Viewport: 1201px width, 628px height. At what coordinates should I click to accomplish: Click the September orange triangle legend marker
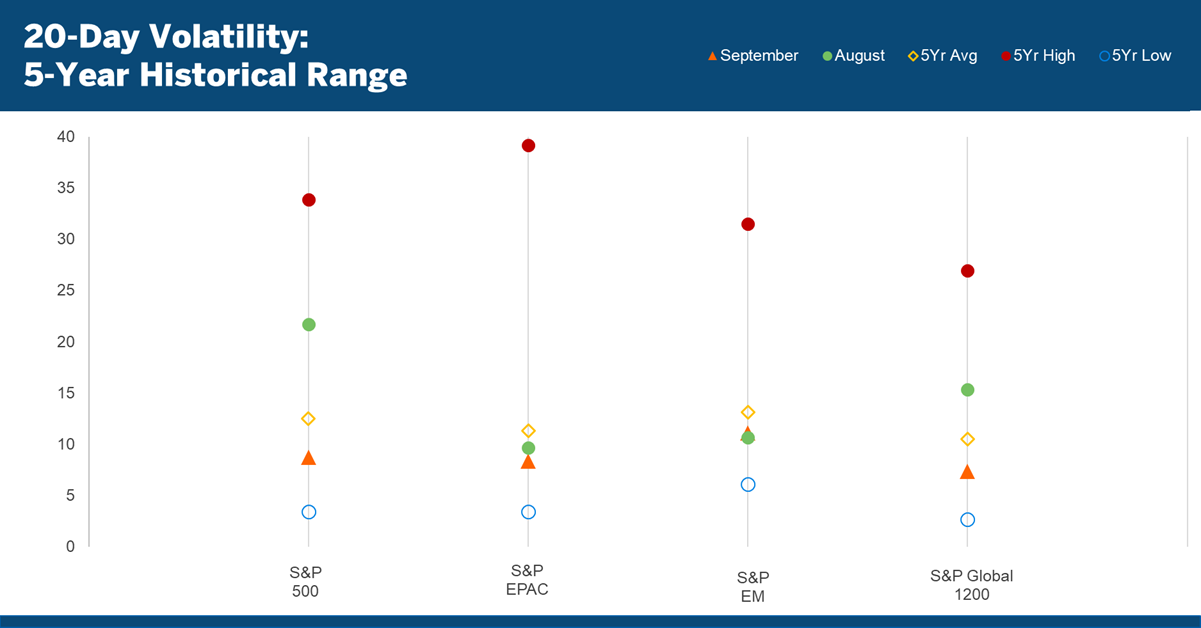tap(712, 56)
